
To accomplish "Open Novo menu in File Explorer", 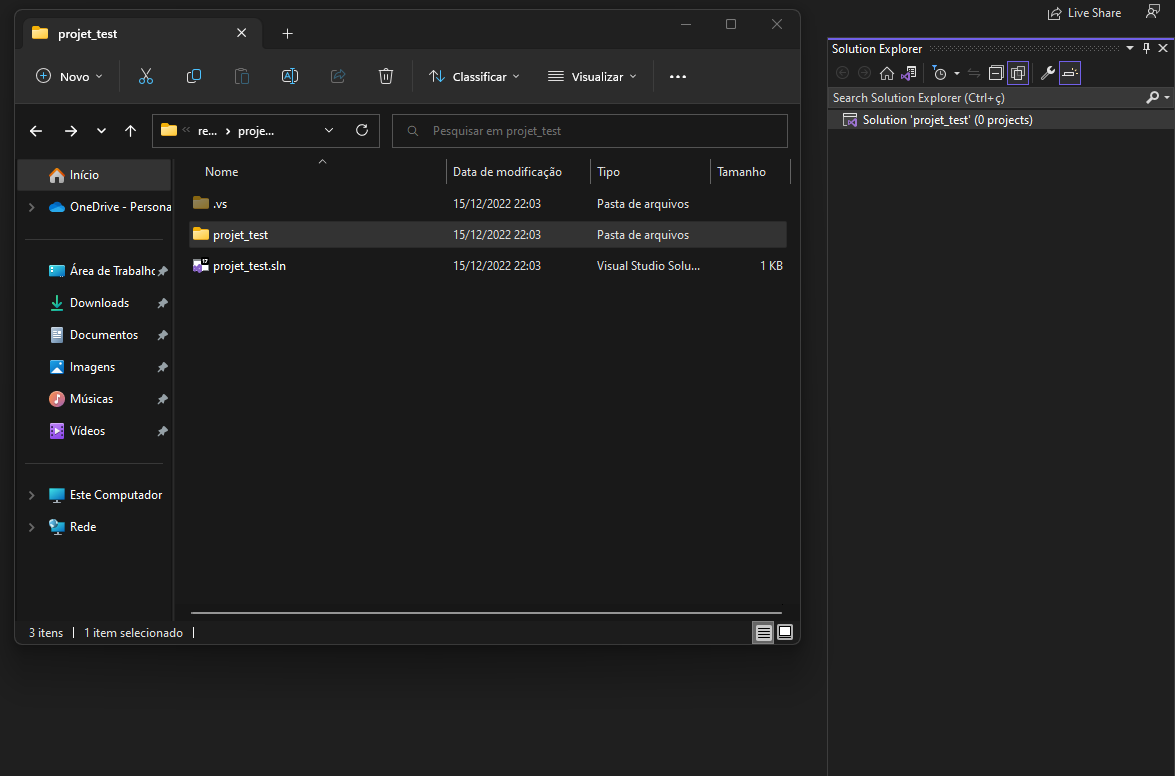I will 69,76.
